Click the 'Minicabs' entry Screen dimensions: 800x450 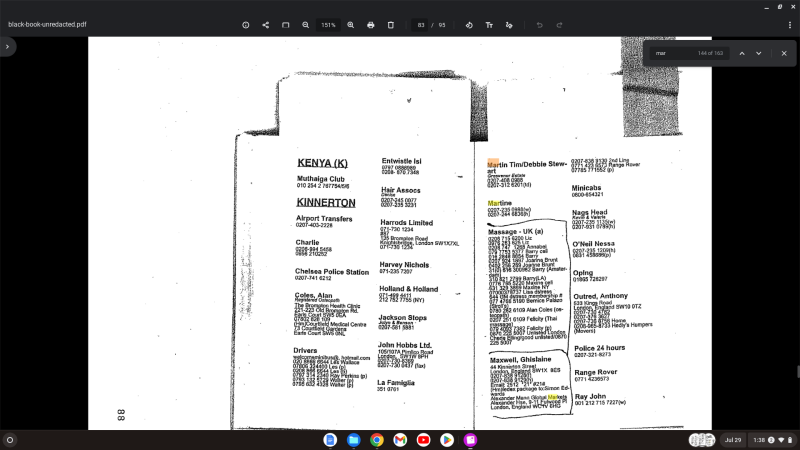586,188
